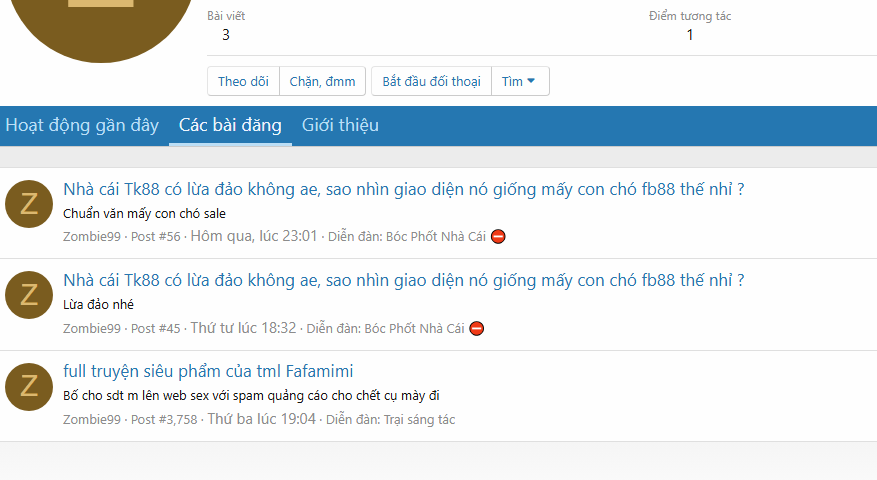877x480 pixels.
Task: Click the red restricted icon on Post #45 row
Action: point(477,328)
